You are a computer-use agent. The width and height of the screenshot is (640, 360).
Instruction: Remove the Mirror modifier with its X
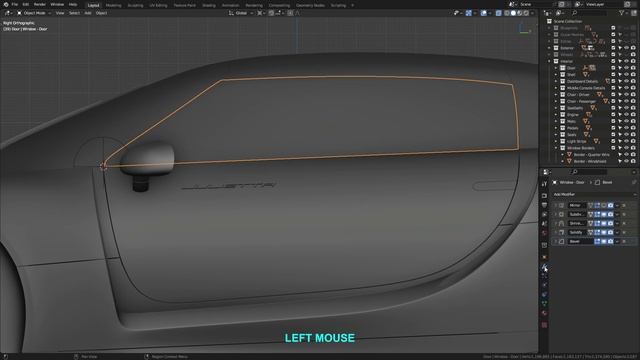[624, 205]
